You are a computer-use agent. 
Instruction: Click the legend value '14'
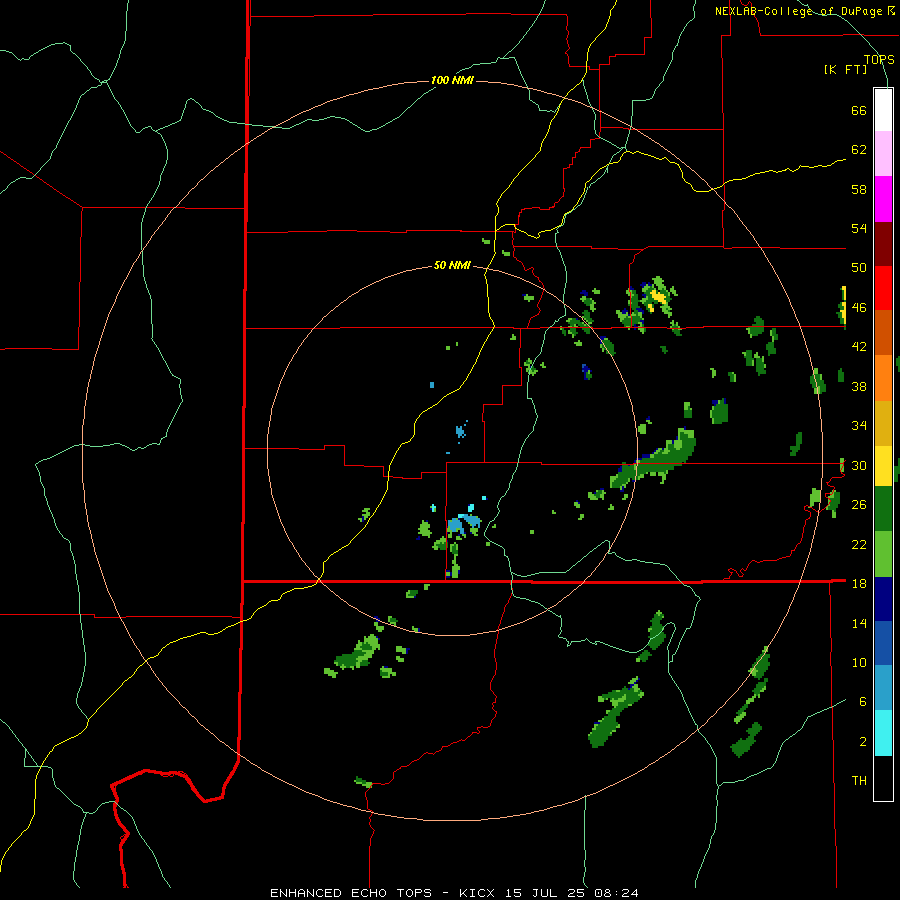[859, 623]
